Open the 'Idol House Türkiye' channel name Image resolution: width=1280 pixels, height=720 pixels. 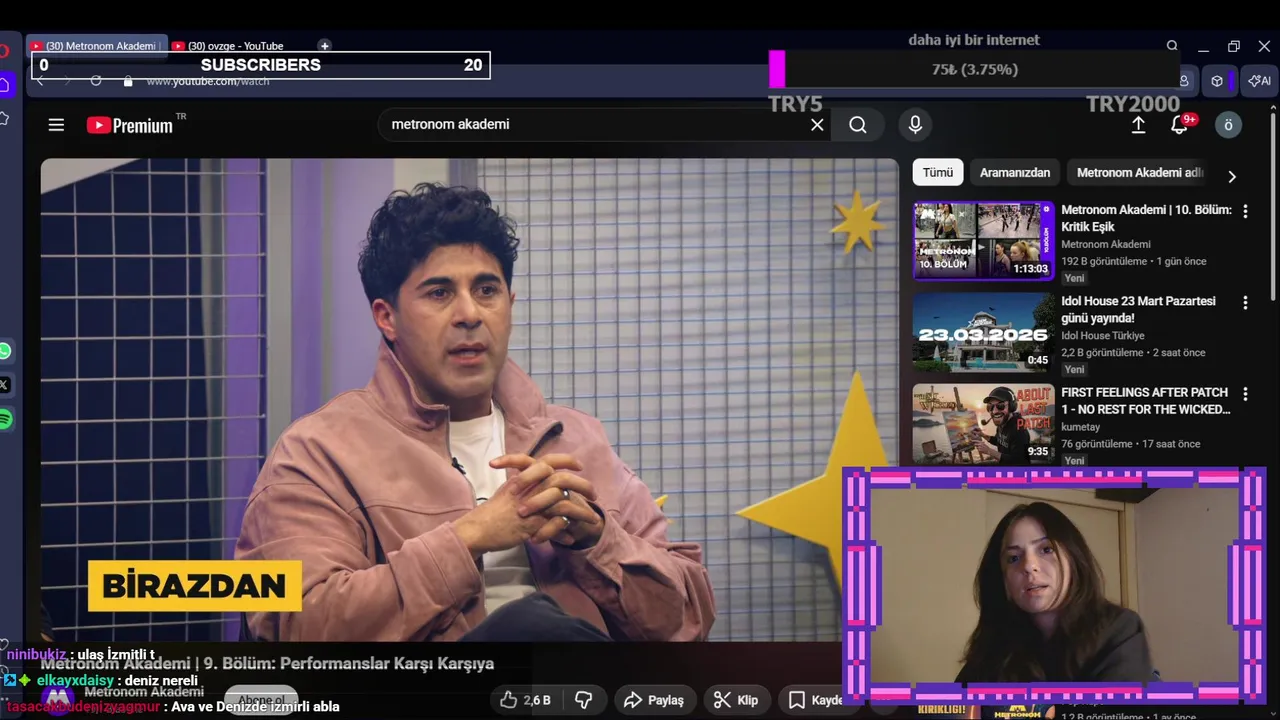pos(1102,336)
